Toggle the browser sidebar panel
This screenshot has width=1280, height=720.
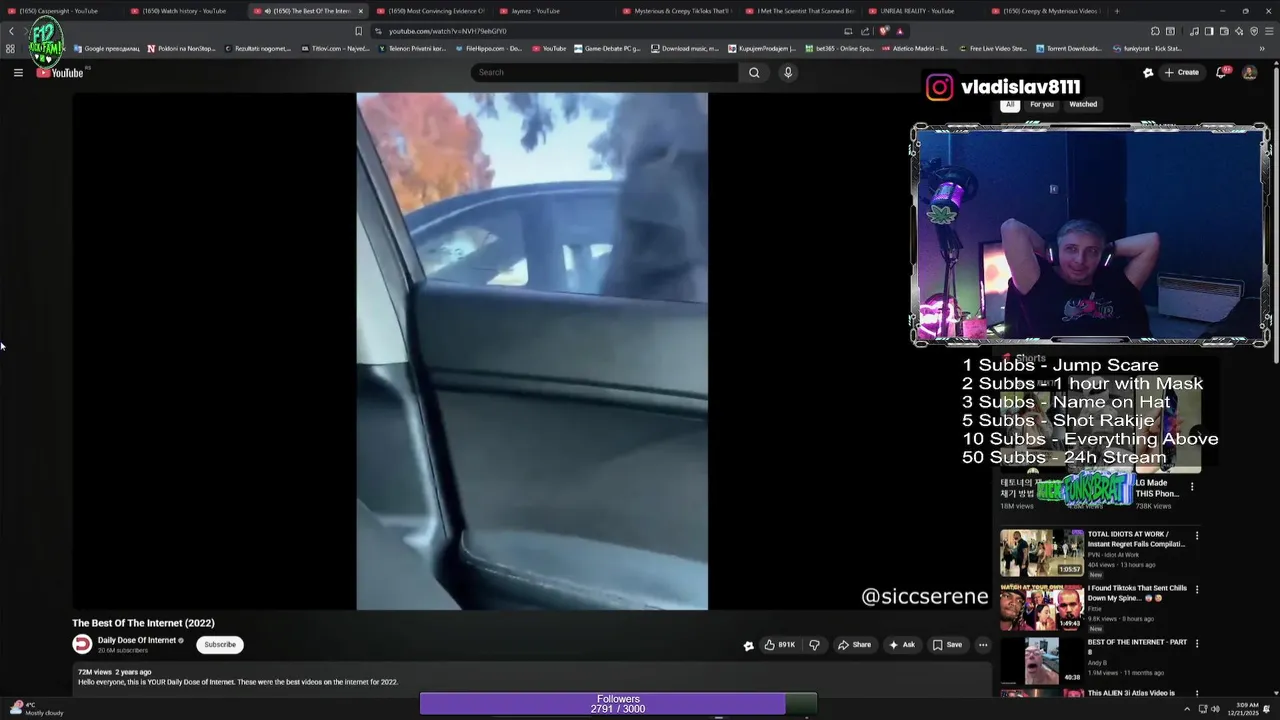[1209, 31]
